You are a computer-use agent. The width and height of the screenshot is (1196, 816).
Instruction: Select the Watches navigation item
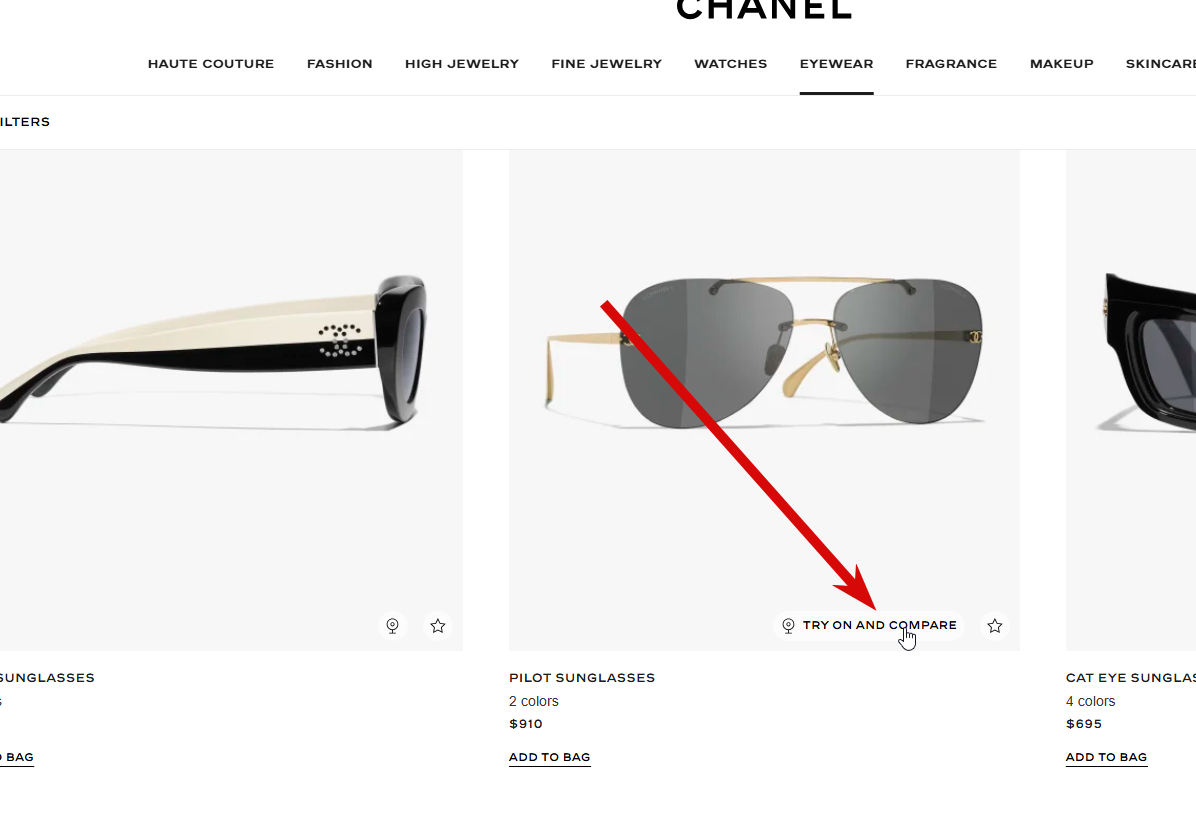point(730,64)
